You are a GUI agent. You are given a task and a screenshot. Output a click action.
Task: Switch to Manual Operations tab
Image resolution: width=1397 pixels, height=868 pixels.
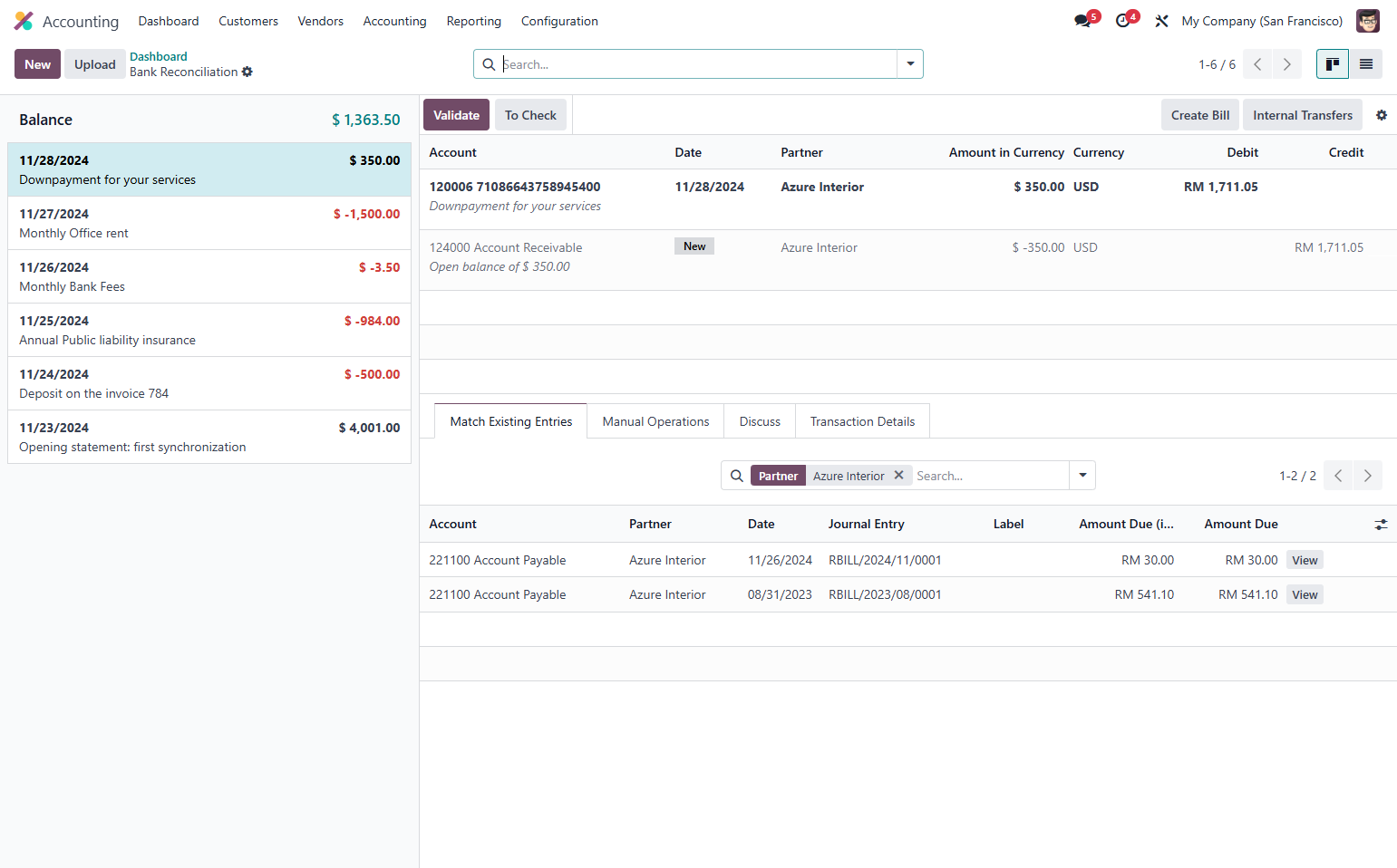[655, 421]
